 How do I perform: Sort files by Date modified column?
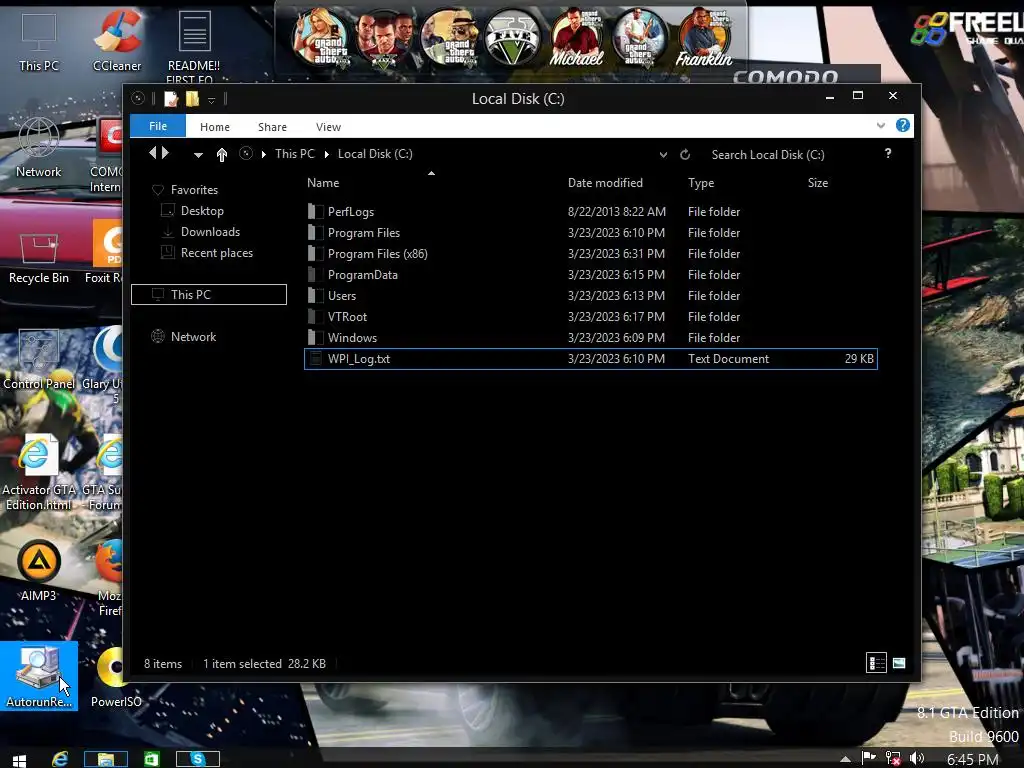pyautogui.click(x=605, y=183)
